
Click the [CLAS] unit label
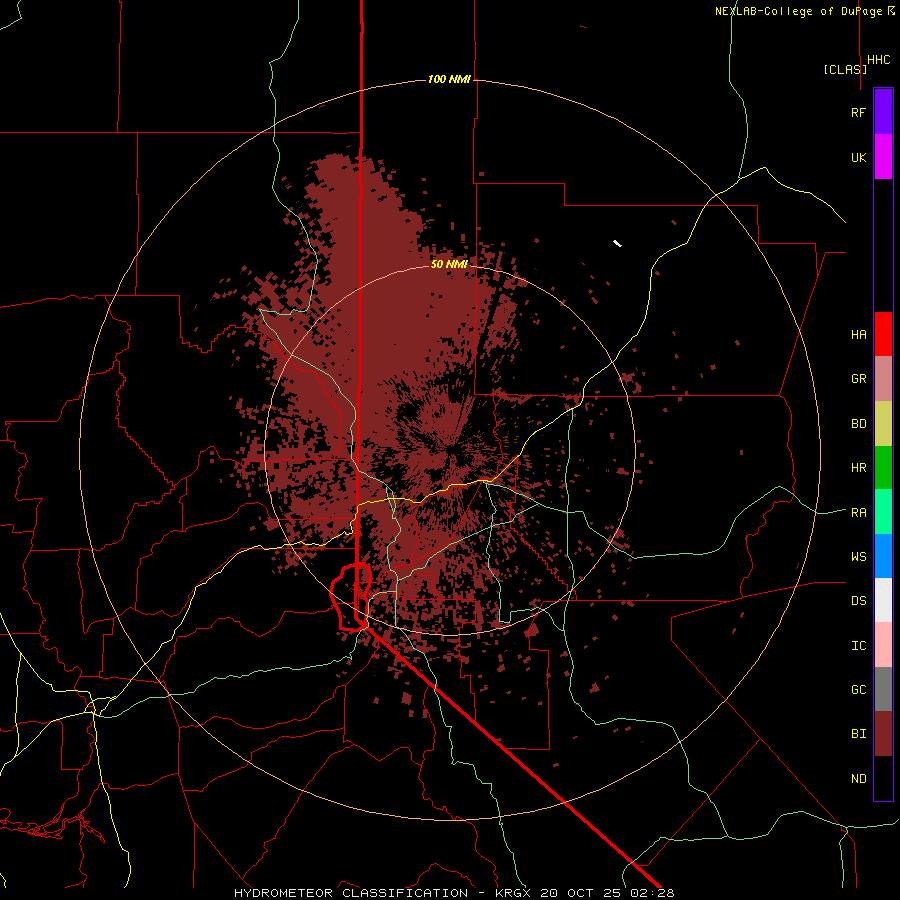click(845, 69)
